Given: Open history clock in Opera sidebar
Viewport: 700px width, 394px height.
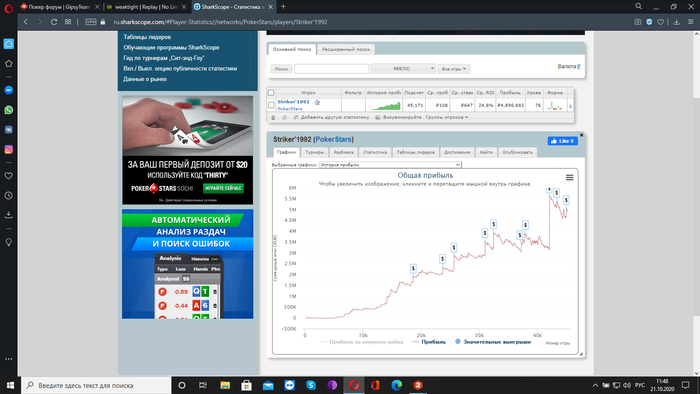Looking at the screenshot, I should point(8,195).
